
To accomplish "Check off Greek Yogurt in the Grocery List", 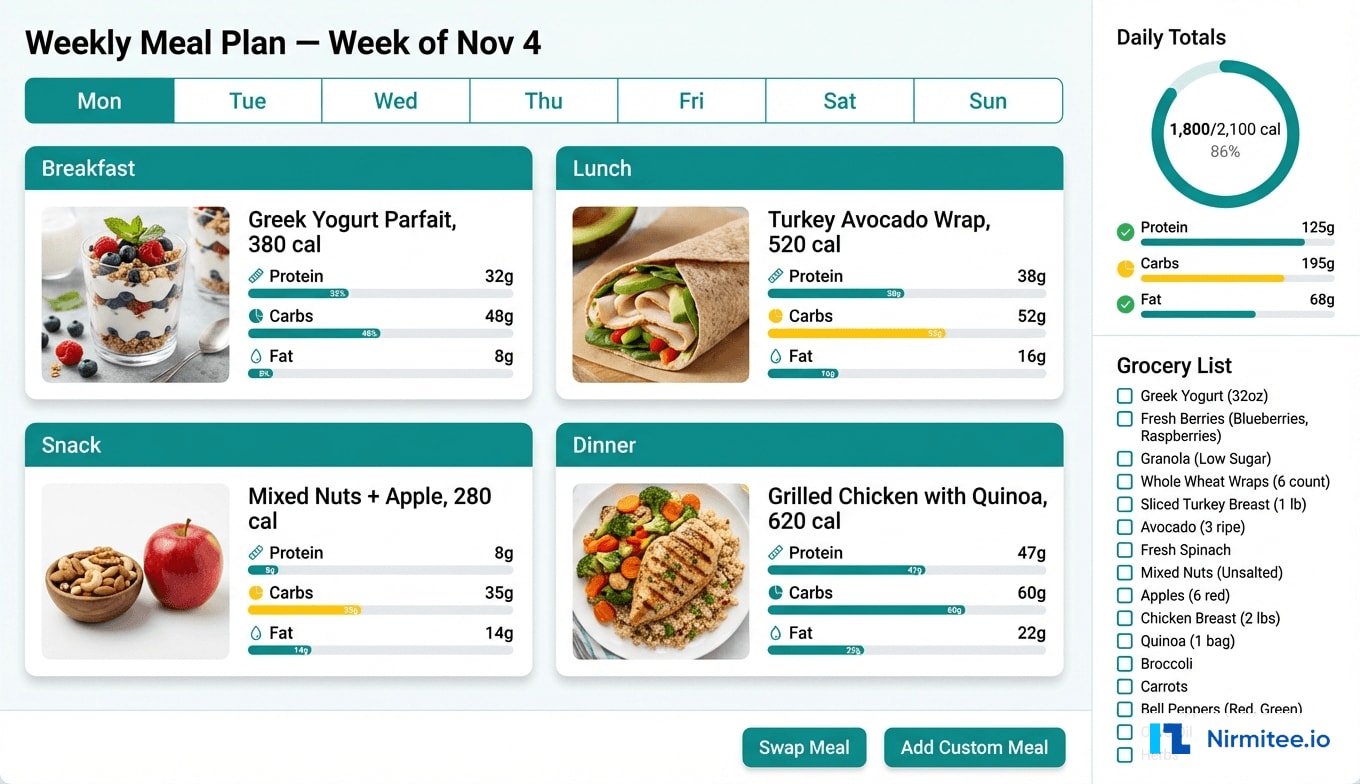I will click(1123, 396).
